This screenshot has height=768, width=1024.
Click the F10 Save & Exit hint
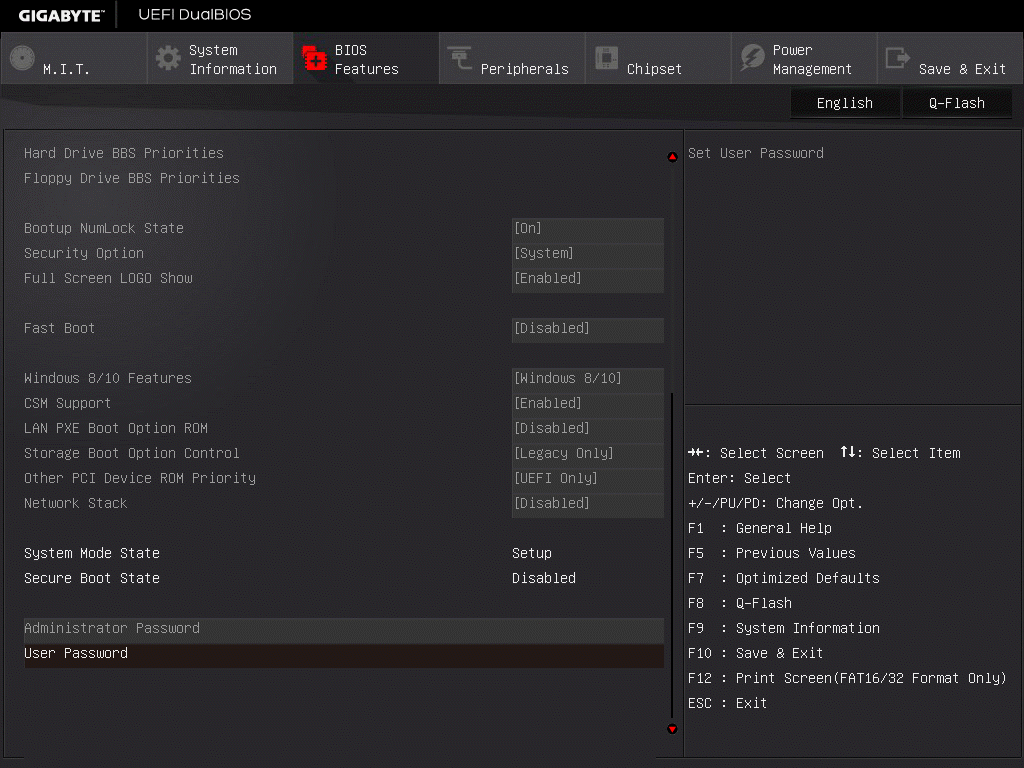[756, 654]
